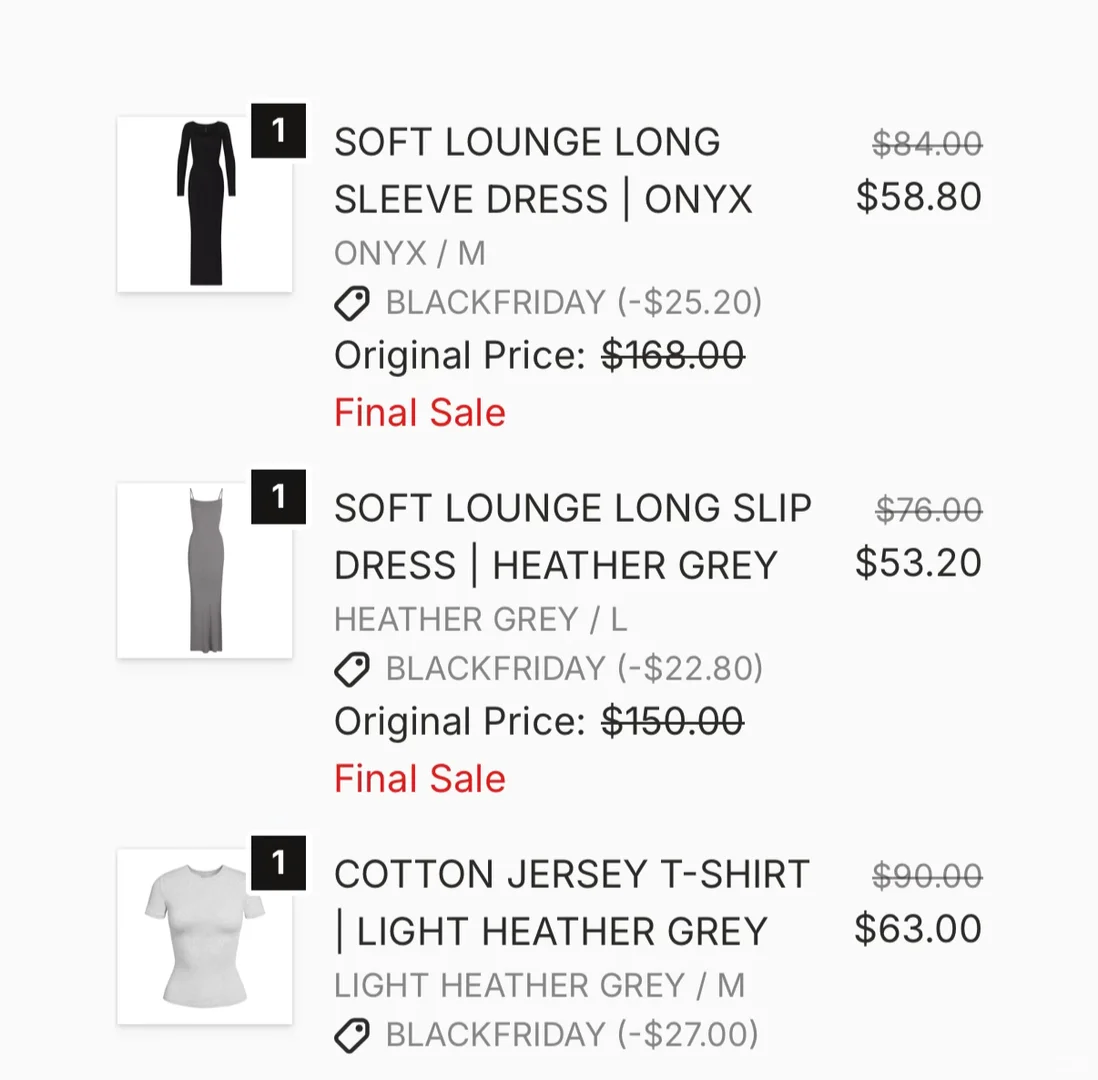
Task: Click the Final Sale label under slip dress
Action: [x=420, y=778]
